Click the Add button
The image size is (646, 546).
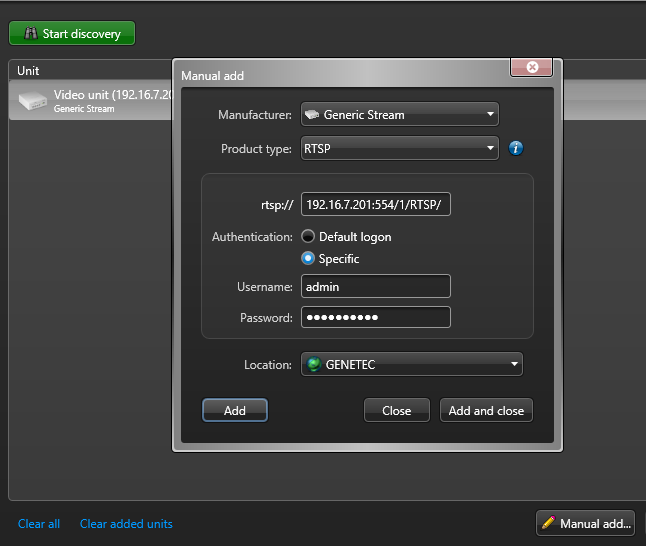235,411
